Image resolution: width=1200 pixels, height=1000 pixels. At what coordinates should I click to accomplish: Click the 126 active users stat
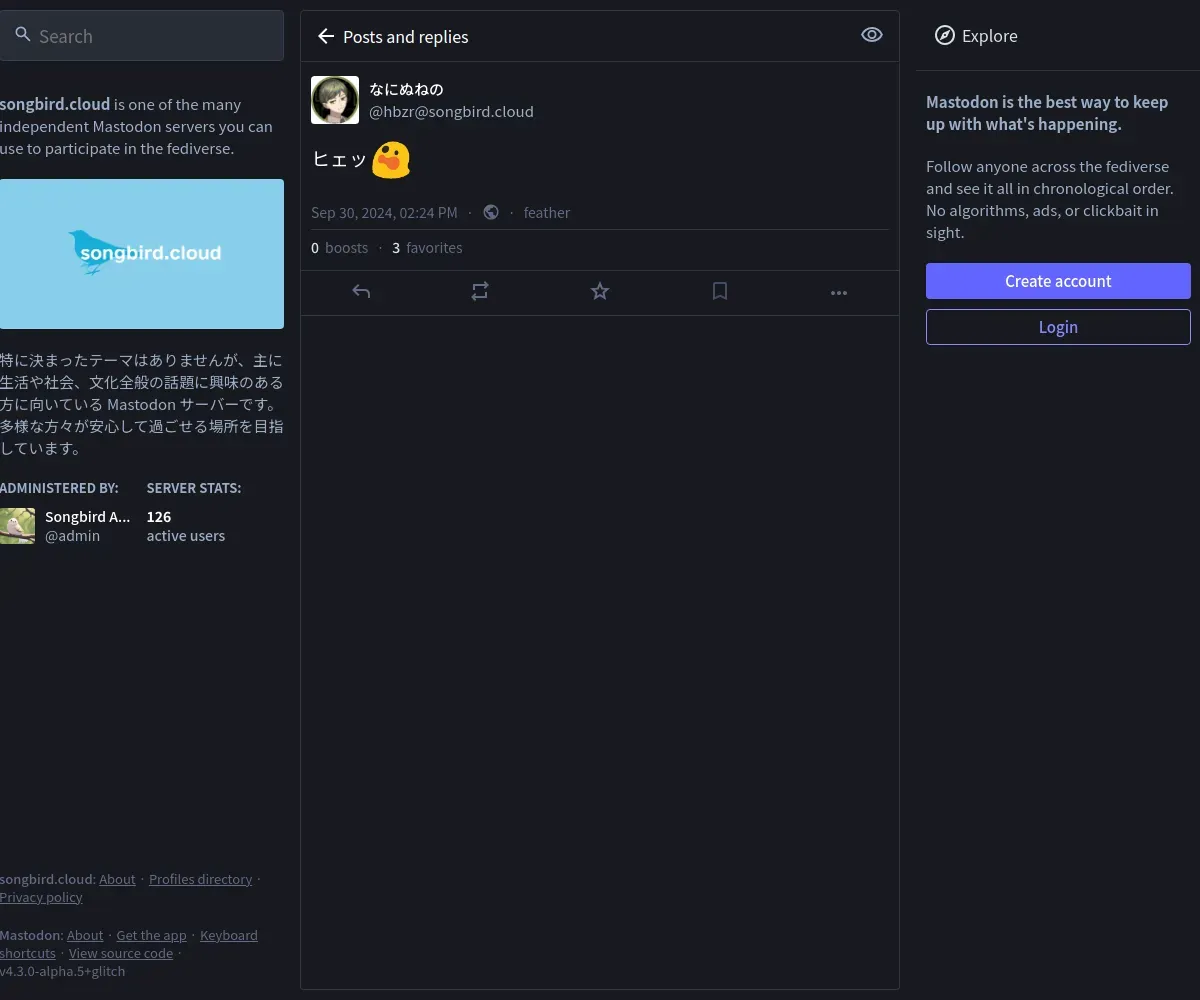(186, 526)
